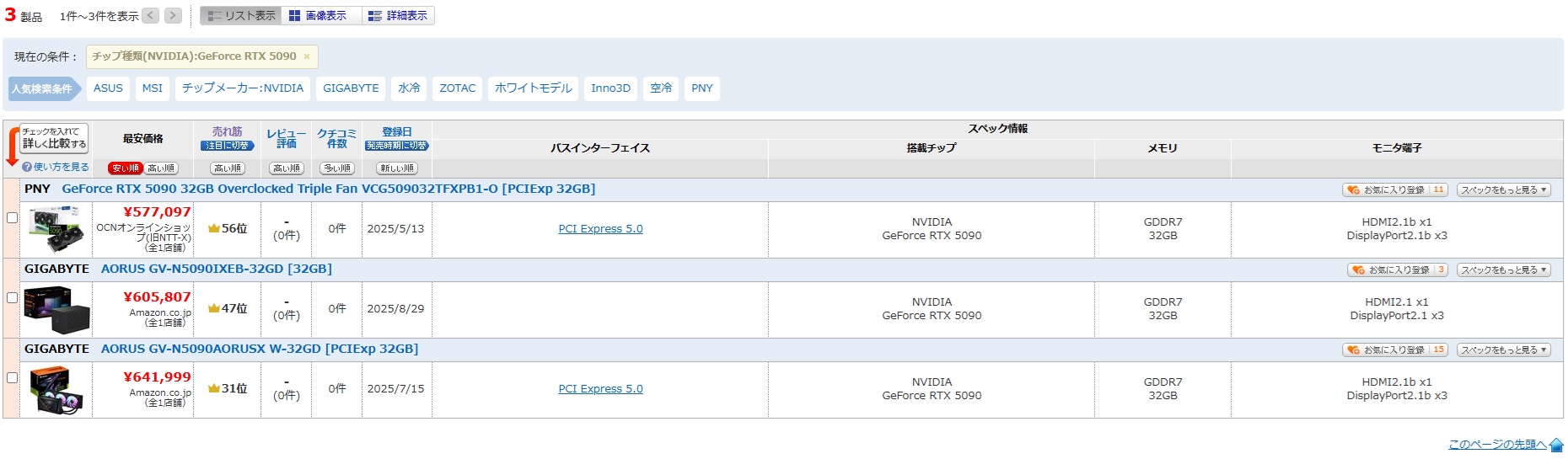Sort lowest price by 安い順

pos(126,168)
